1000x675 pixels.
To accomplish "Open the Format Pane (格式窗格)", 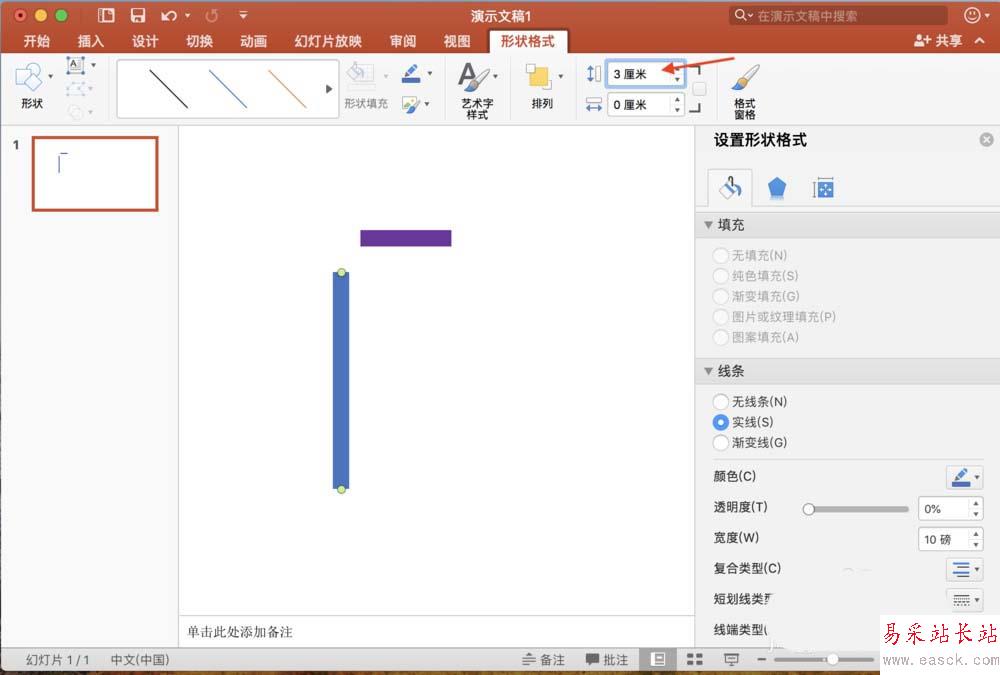I will [745, 91].
